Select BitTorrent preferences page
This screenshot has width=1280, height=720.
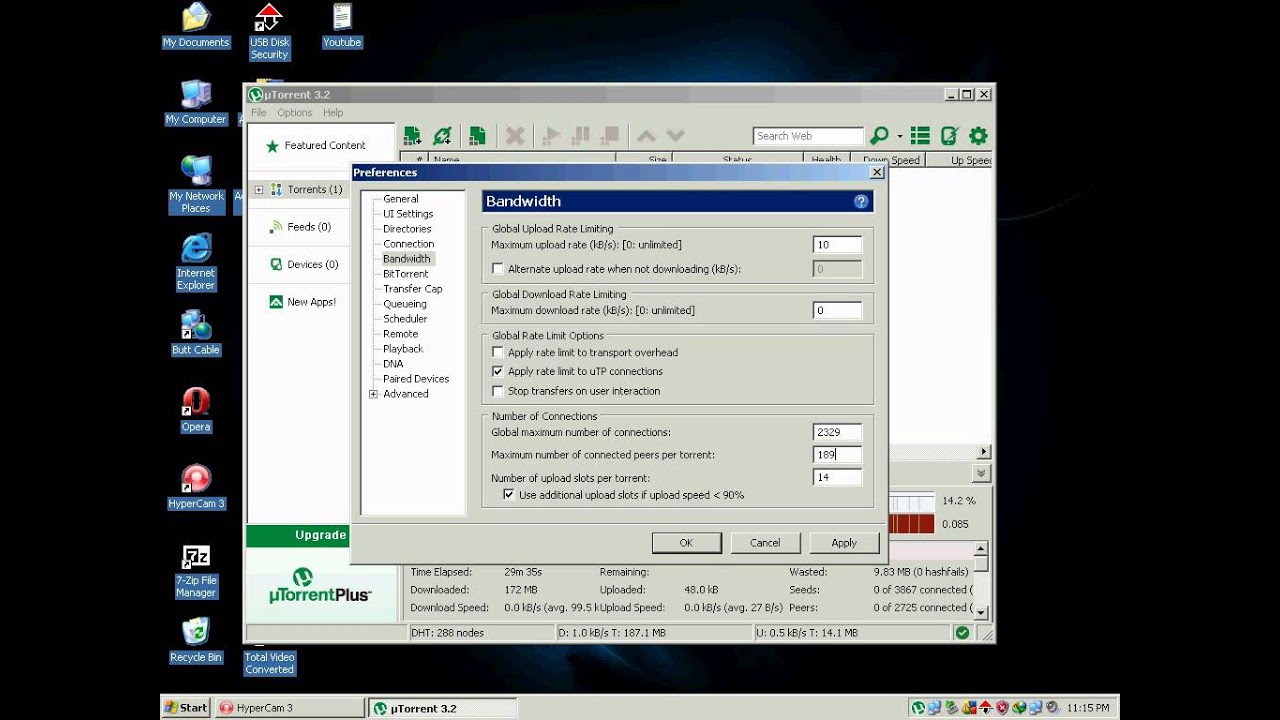pyautogui.click(x=406, y=274)
